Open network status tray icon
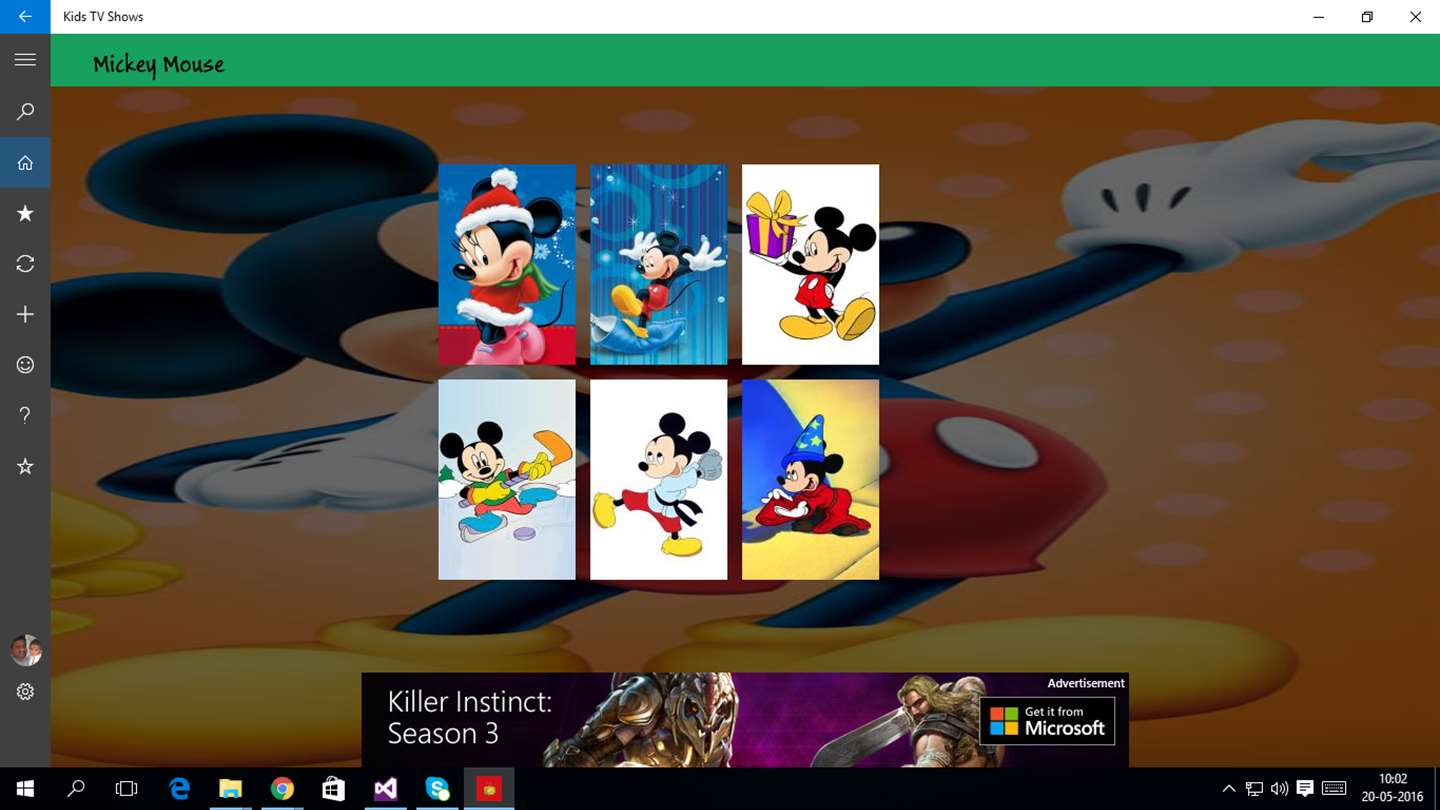This screenshot has height=810, width=1440. (1254, 789)
